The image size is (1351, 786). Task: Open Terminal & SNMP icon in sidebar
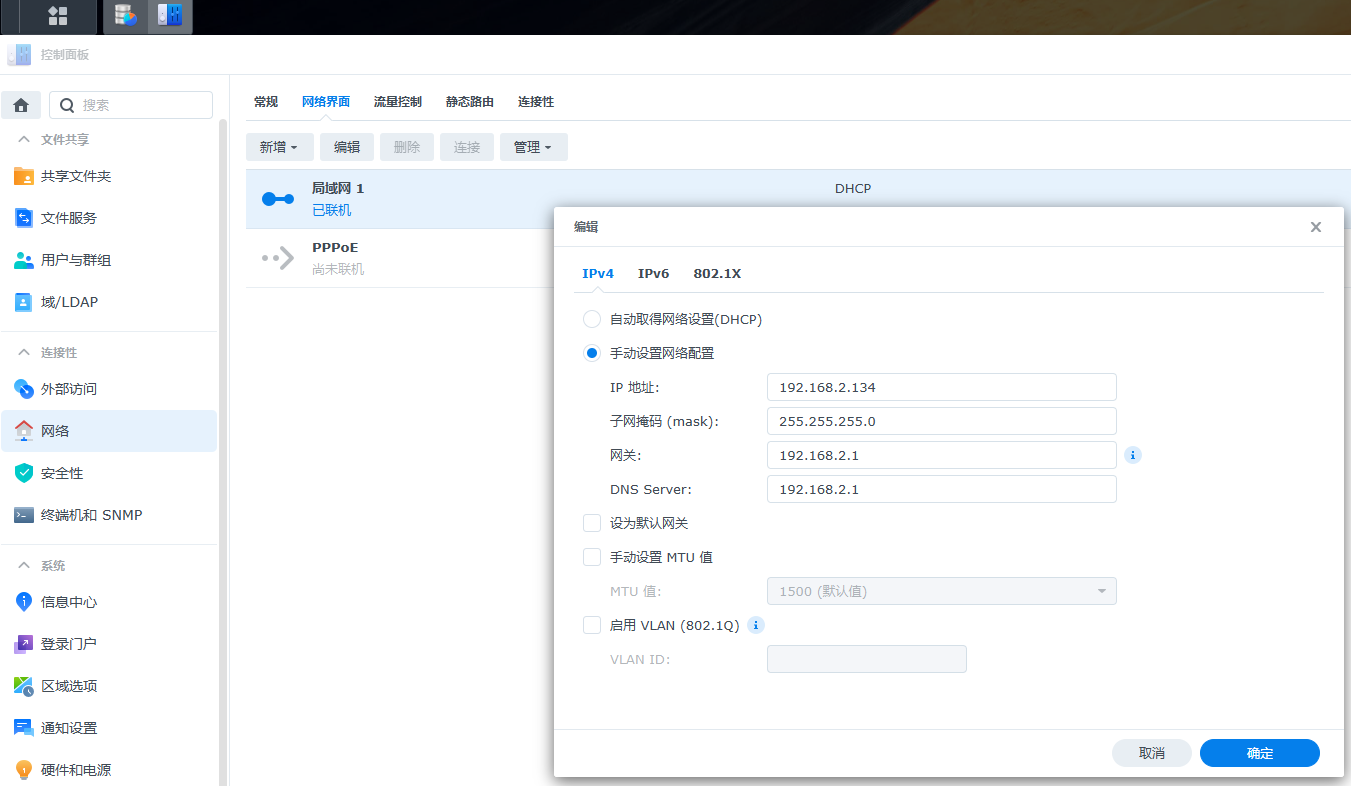tap(24, 515)
